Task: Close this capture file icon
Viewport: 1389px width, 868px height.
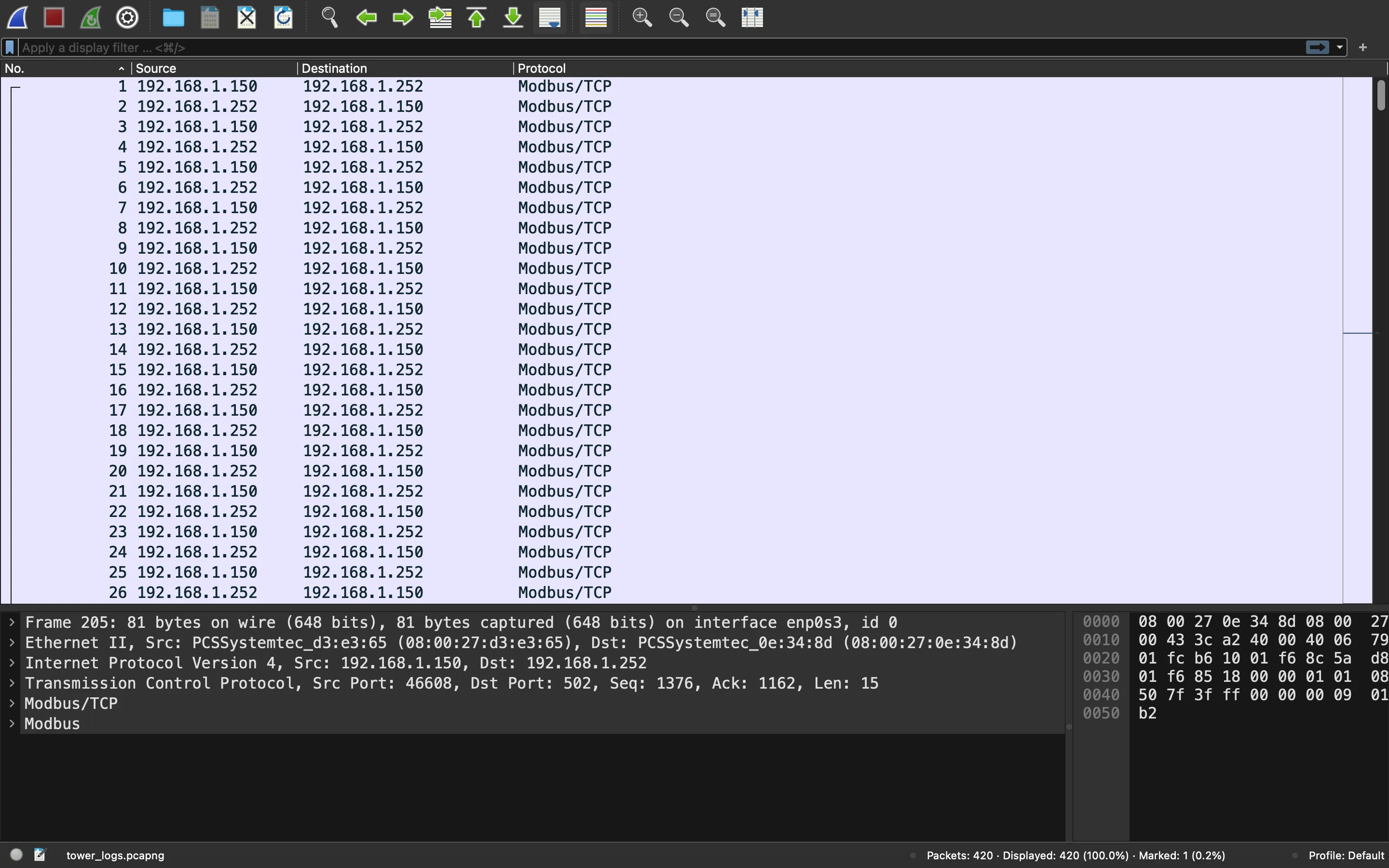Action: pos(247,17)
